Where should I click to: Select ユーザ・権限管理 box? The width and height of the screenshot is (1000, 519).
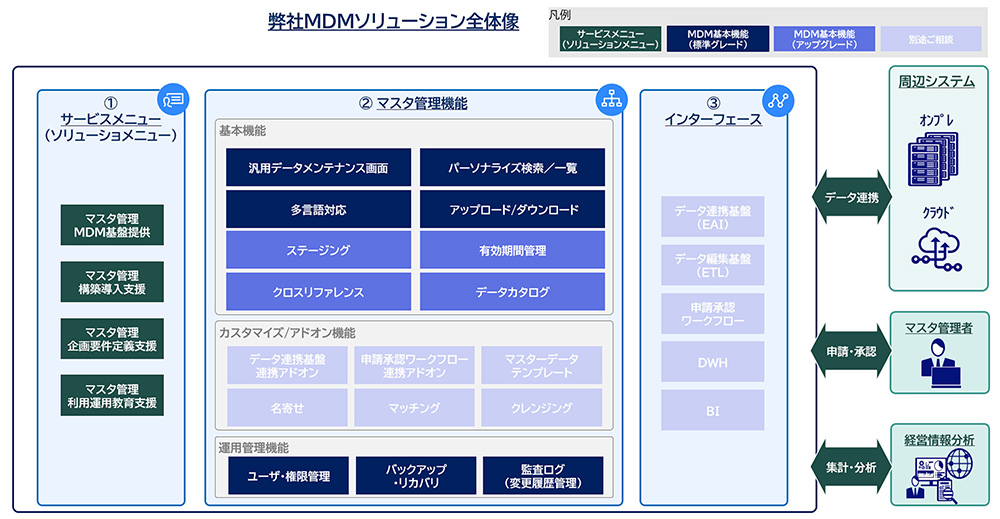288,476
